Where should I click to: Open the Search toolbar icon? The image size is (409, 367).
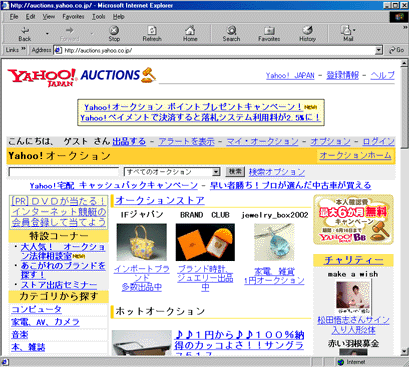point(231,34)
